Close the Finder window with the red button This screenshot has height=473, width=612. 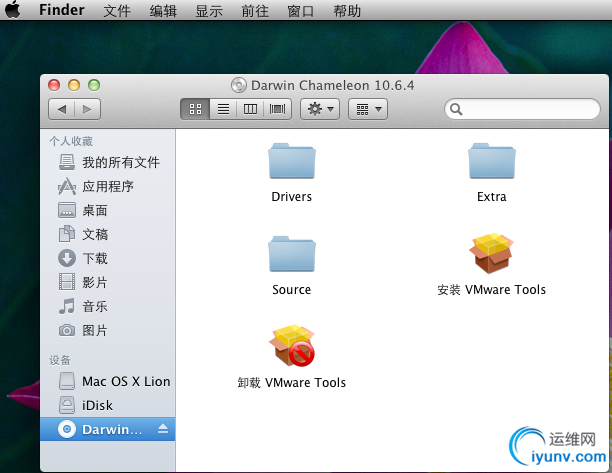(54, 85)
